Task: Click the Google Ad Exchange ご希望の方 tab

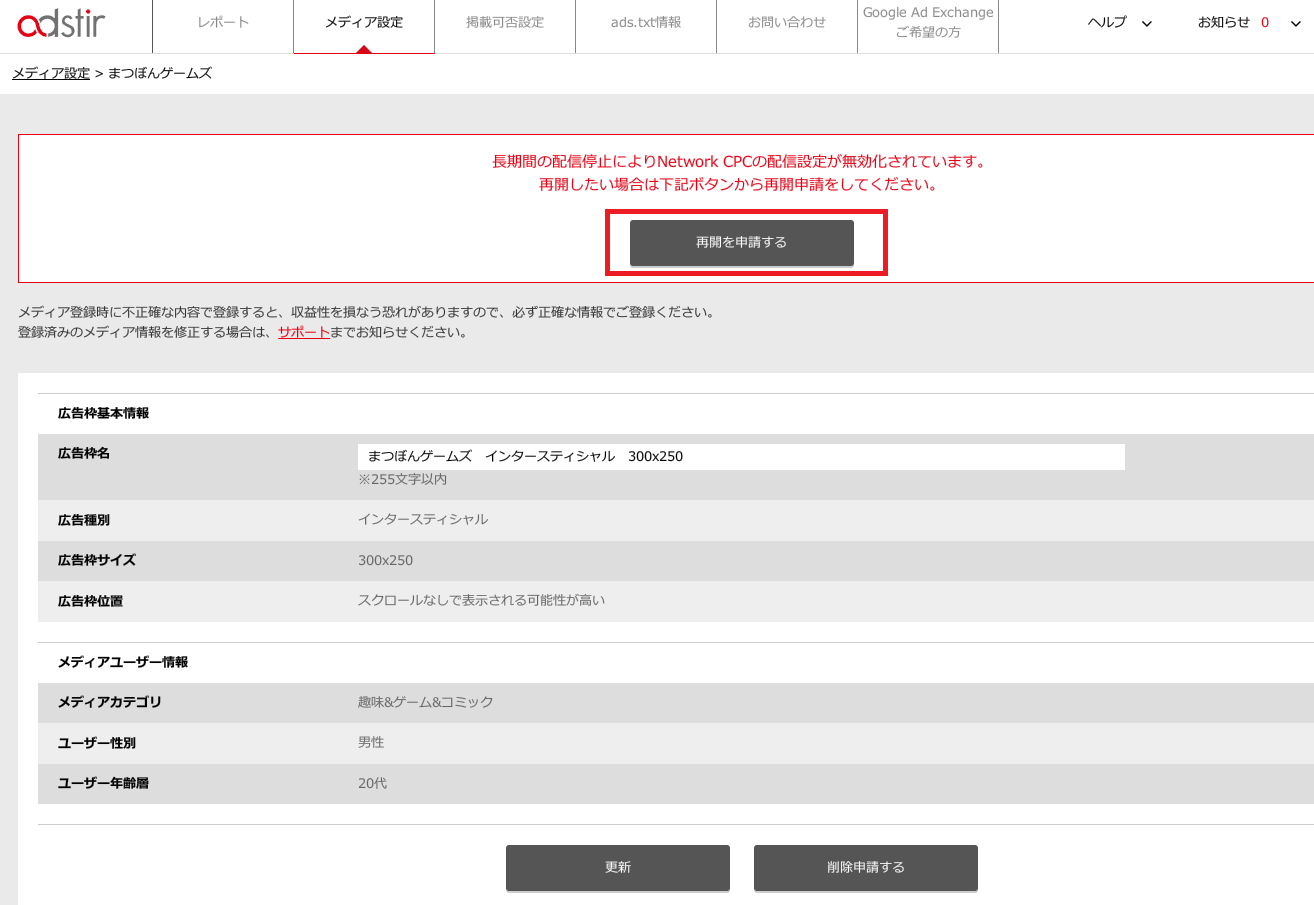Action: point(927,27)
